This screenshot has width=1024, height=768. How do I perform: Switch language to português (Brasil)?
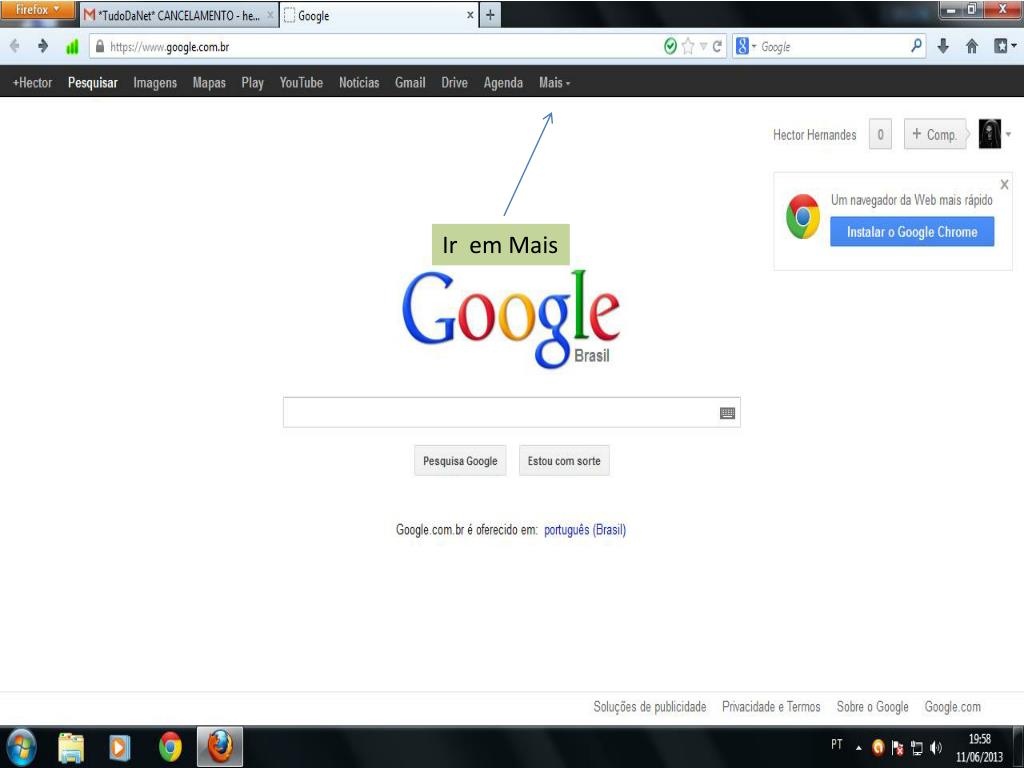click(x=585, y=530)
